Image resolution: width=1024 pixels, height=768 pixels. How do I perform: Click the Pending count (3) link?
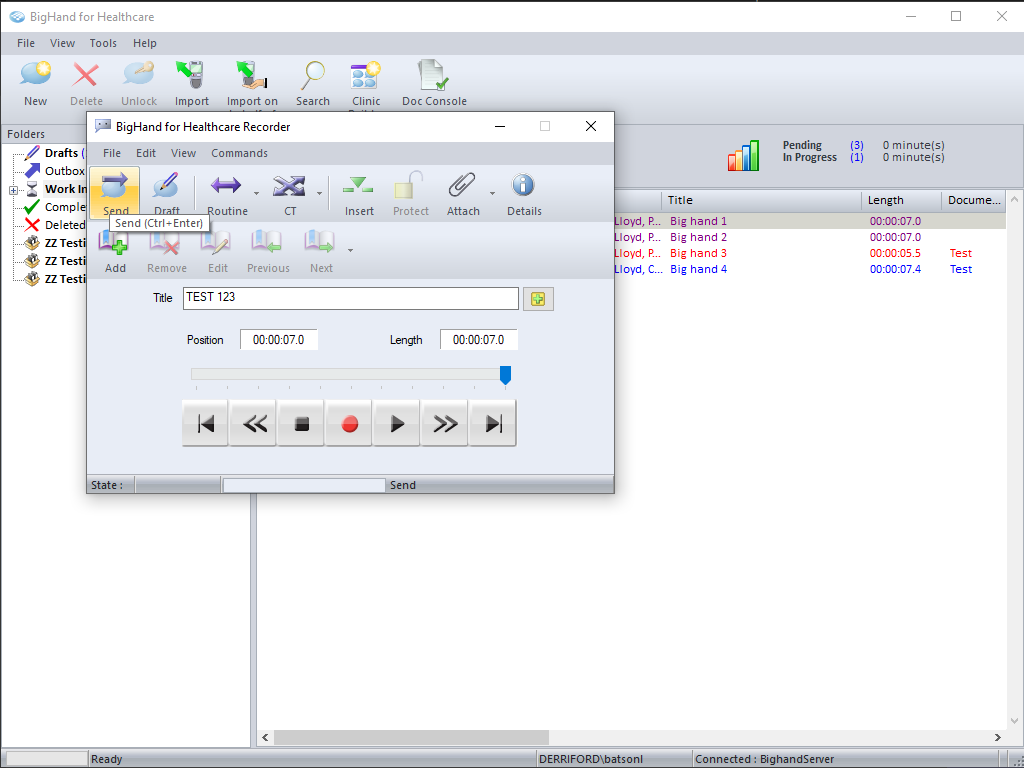[x=857, y=145]
